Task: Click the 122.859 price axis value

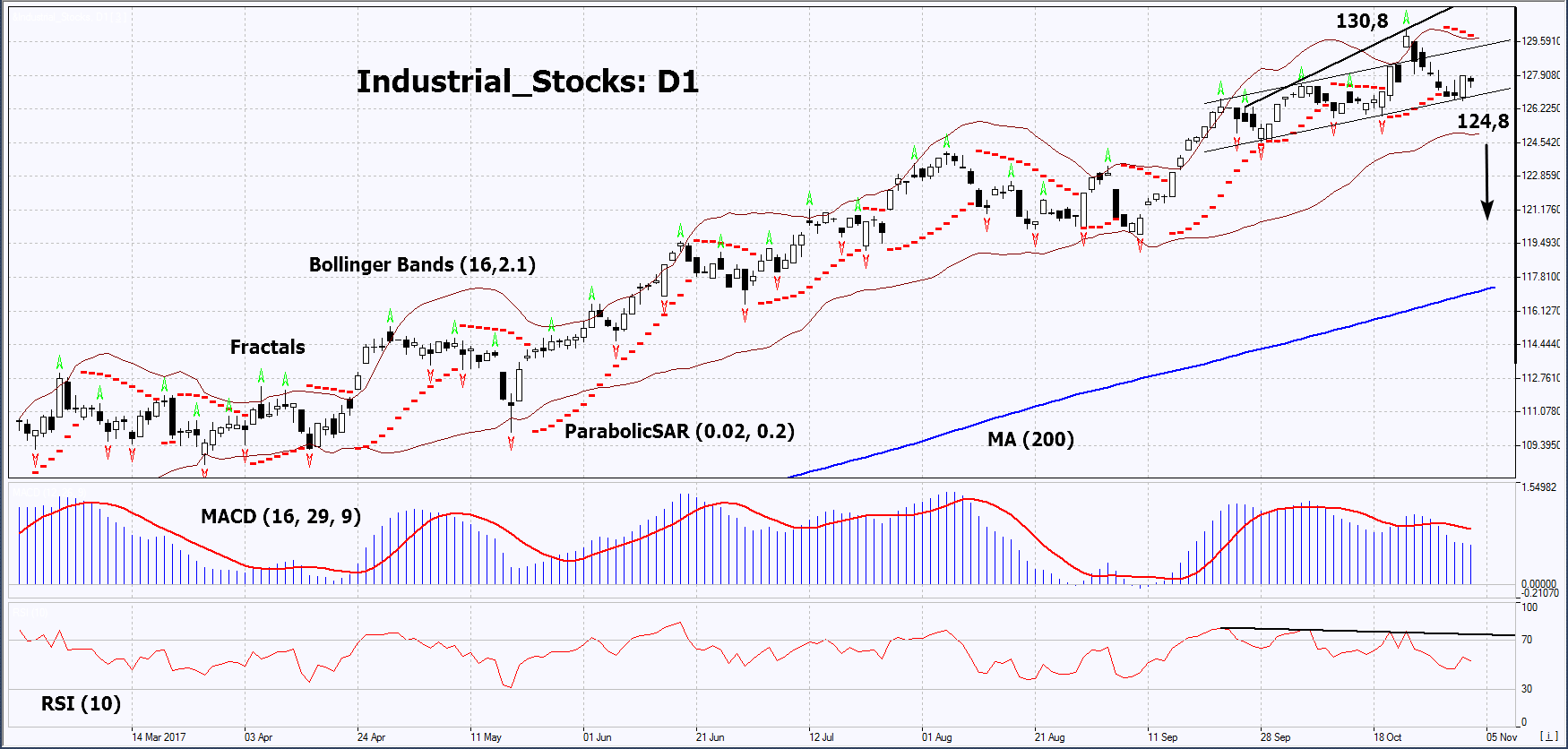Action: click(x=1540, y=176)
